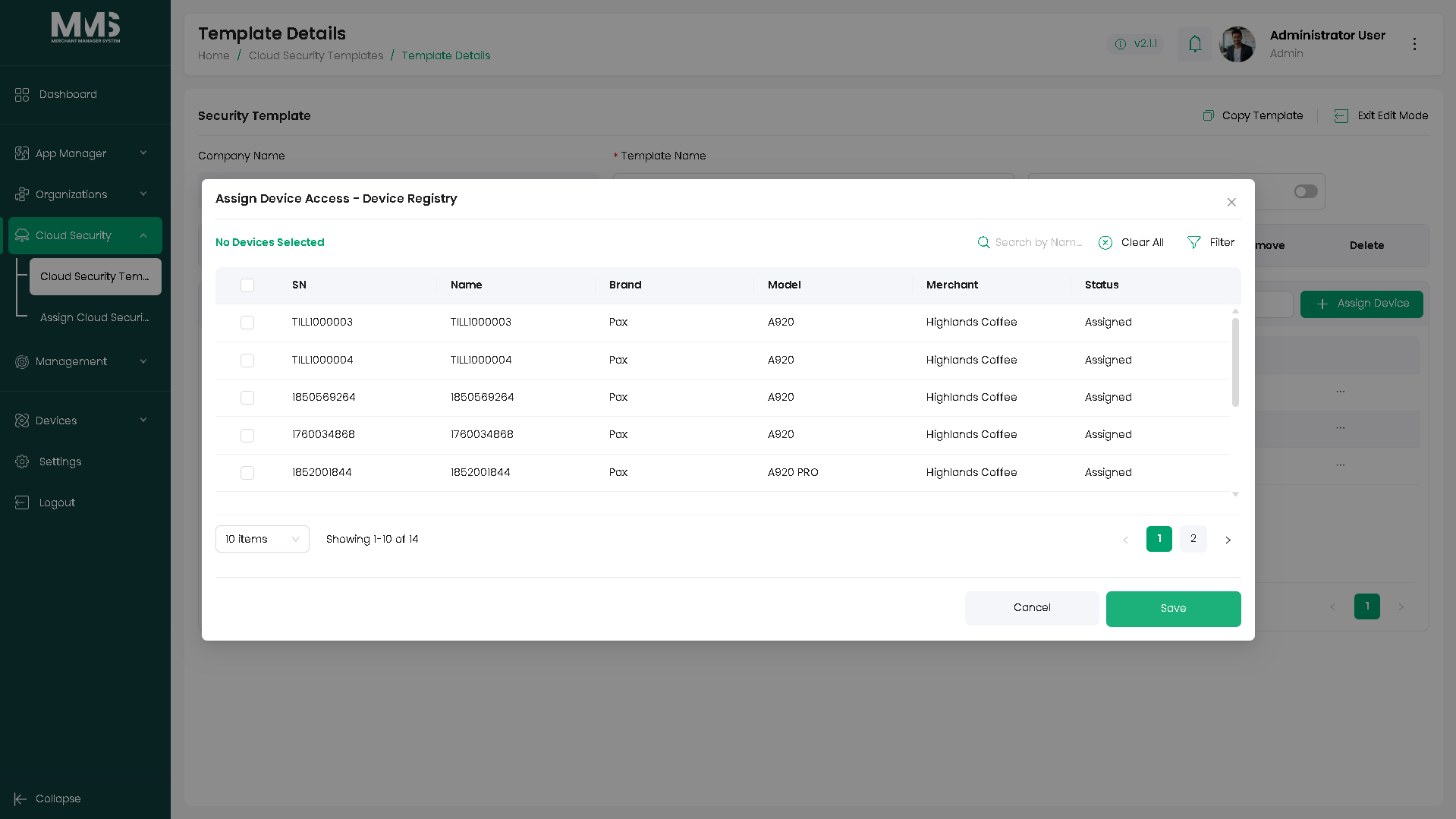Click the v2.1.1 version info badge
The image size is (1456, 819).
[1135, 44]
